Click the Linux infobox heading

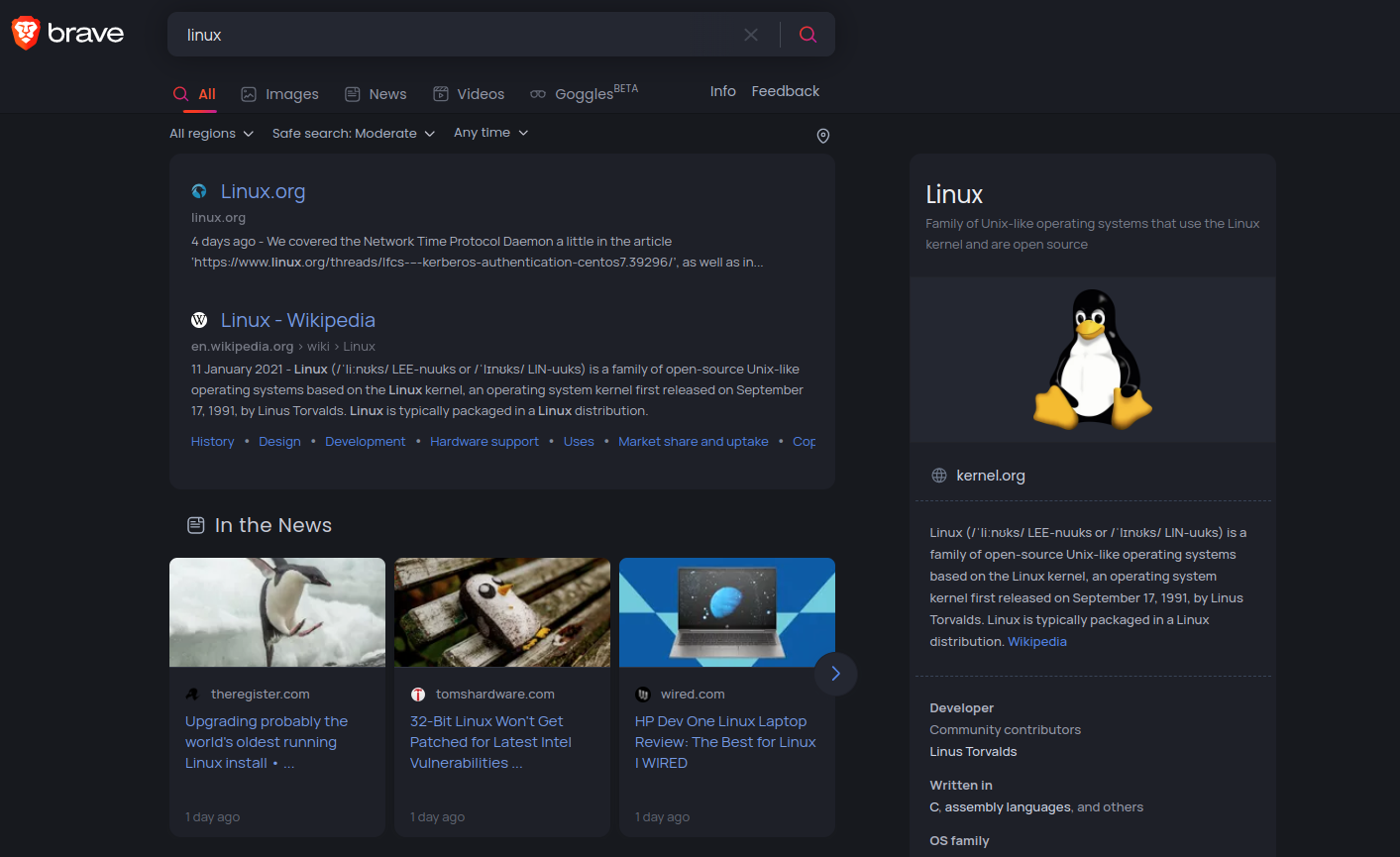coord(954,194)
